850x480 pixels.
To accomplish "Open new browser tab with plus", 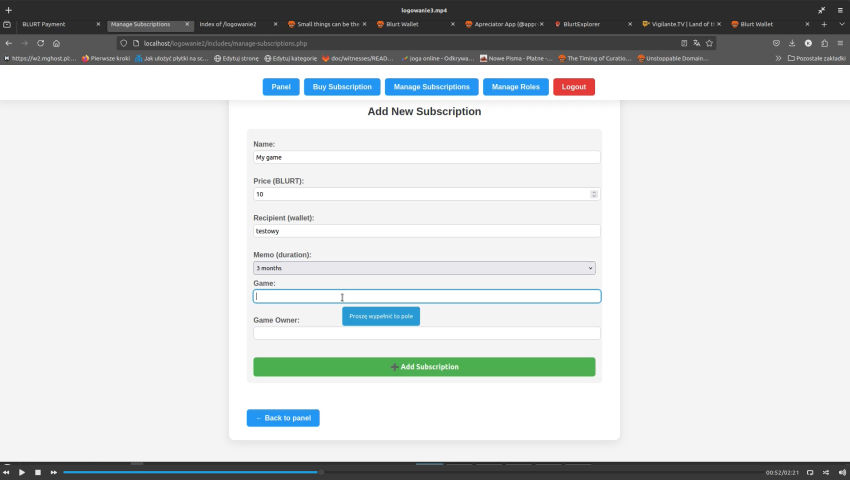I will point(824,24).
